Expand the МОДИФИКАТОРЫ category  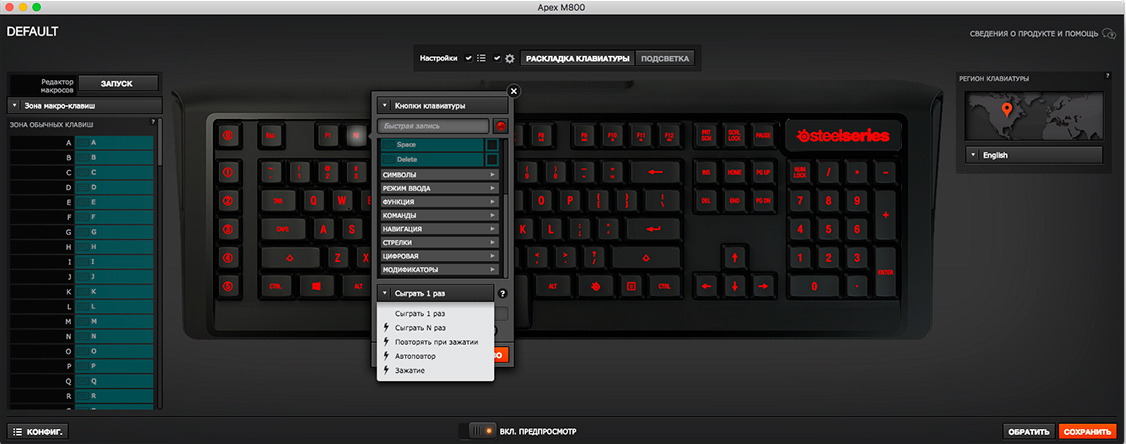(x=439, y=269)
